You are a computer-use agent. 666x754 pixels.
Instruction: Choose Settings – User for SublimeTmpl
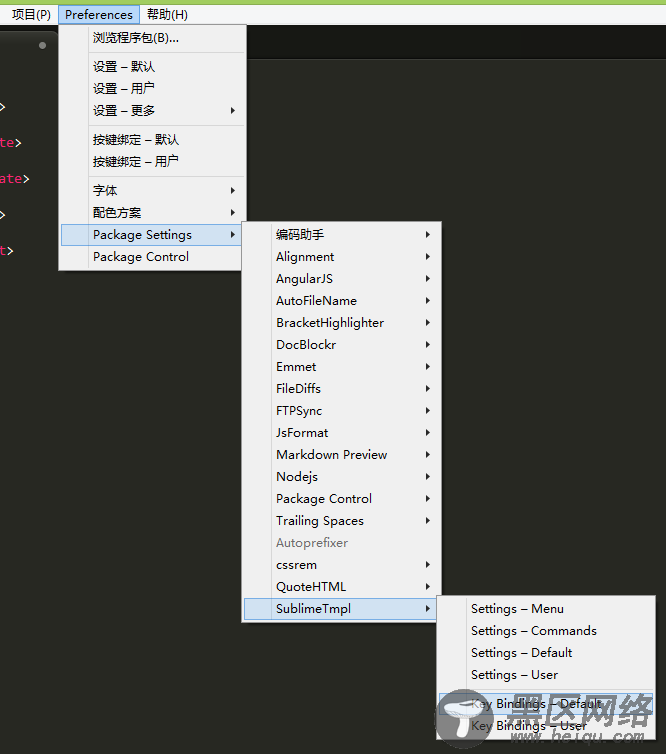pyautogui.click(x=546, y=675)
